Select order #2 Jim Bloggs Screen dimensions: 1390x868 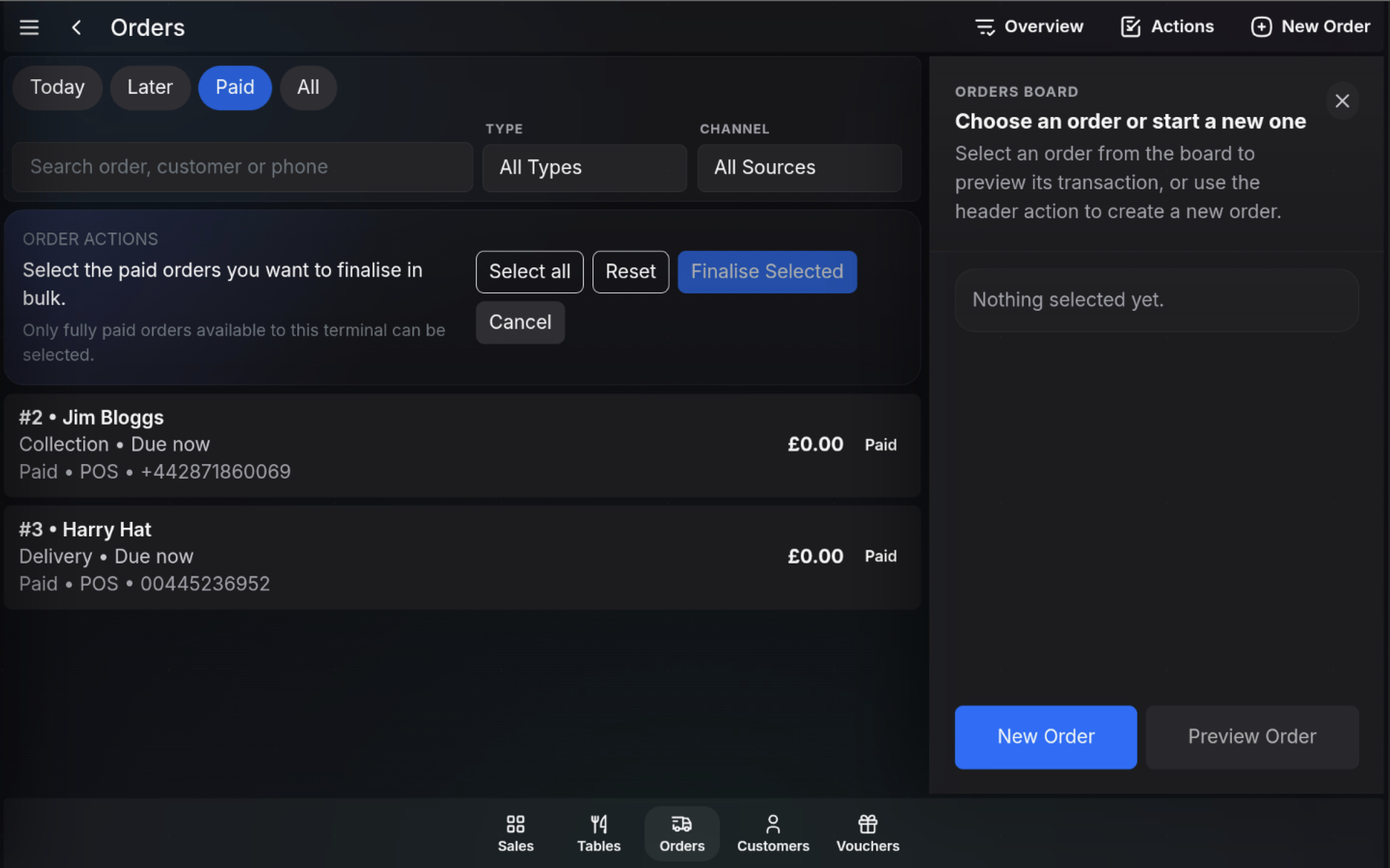462,445
